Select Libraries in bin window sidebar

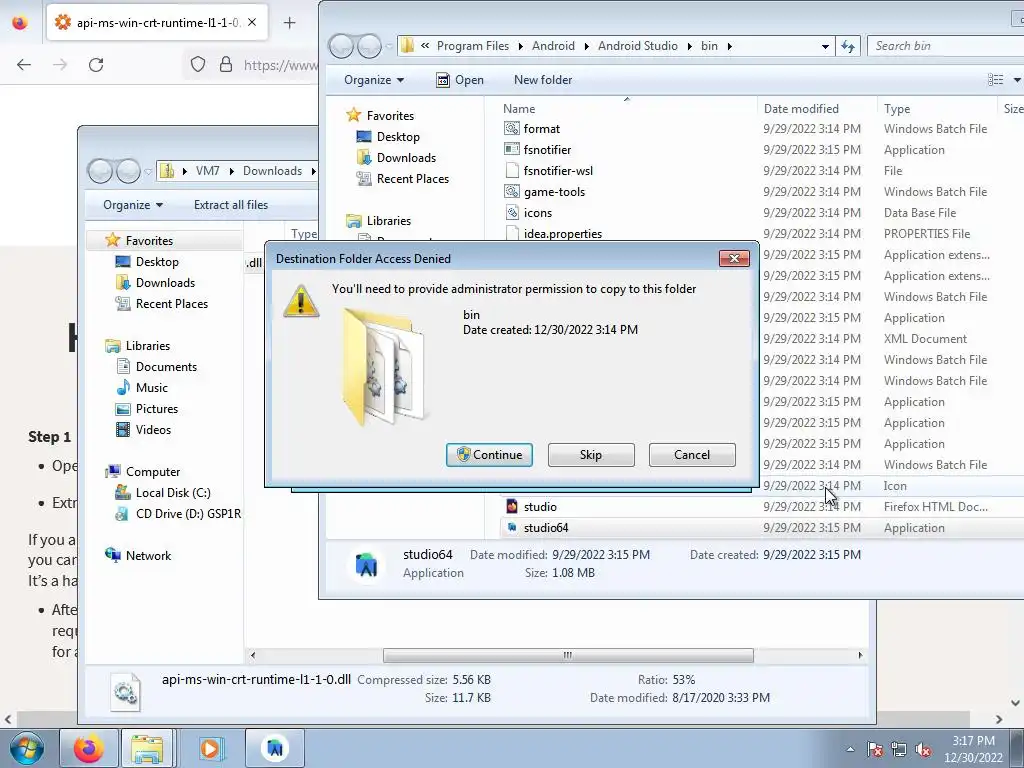coord(389,221)
